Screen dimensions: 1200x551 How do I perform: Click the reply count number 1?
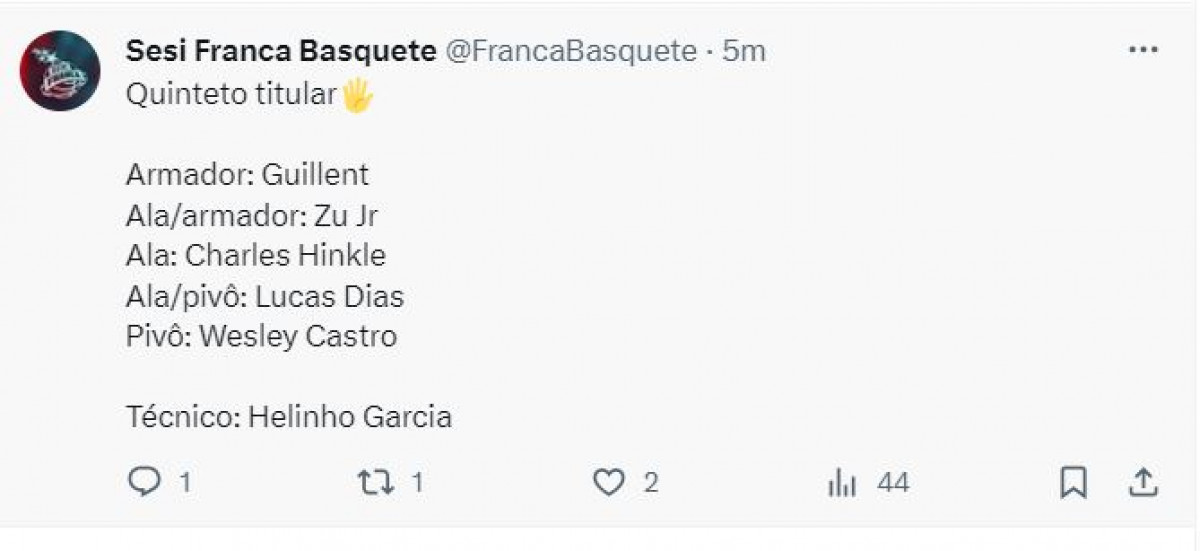tap(185, 484)
